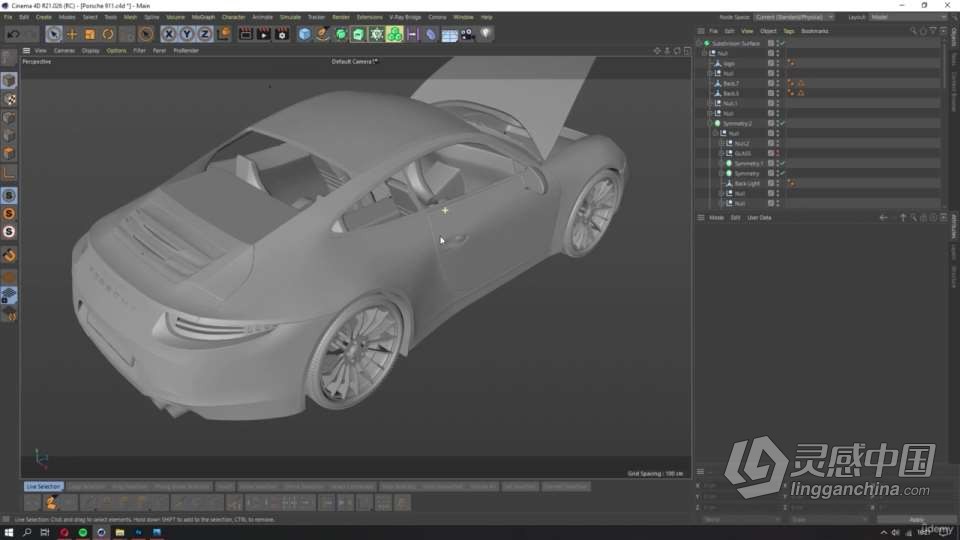960x540 pixels.
Task: Click the Spline Pen tool icon
Action: [x=323, y=34]
